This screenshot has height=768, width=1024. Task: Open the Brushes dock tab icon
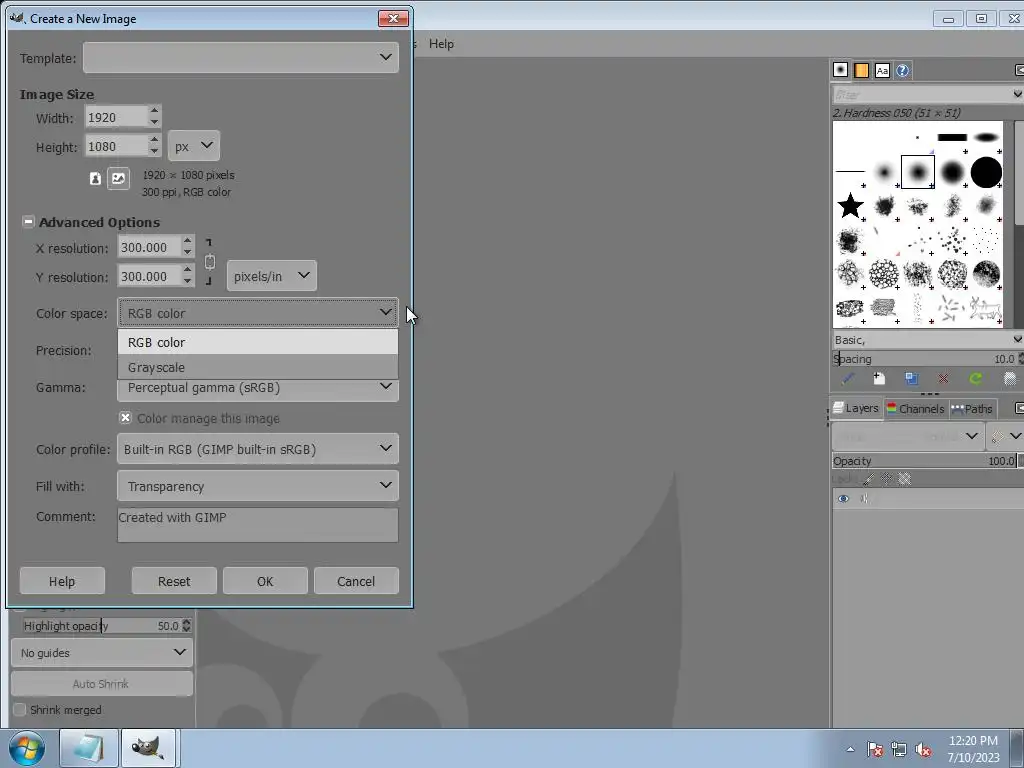pyautogui.click(x=840, y=70)
